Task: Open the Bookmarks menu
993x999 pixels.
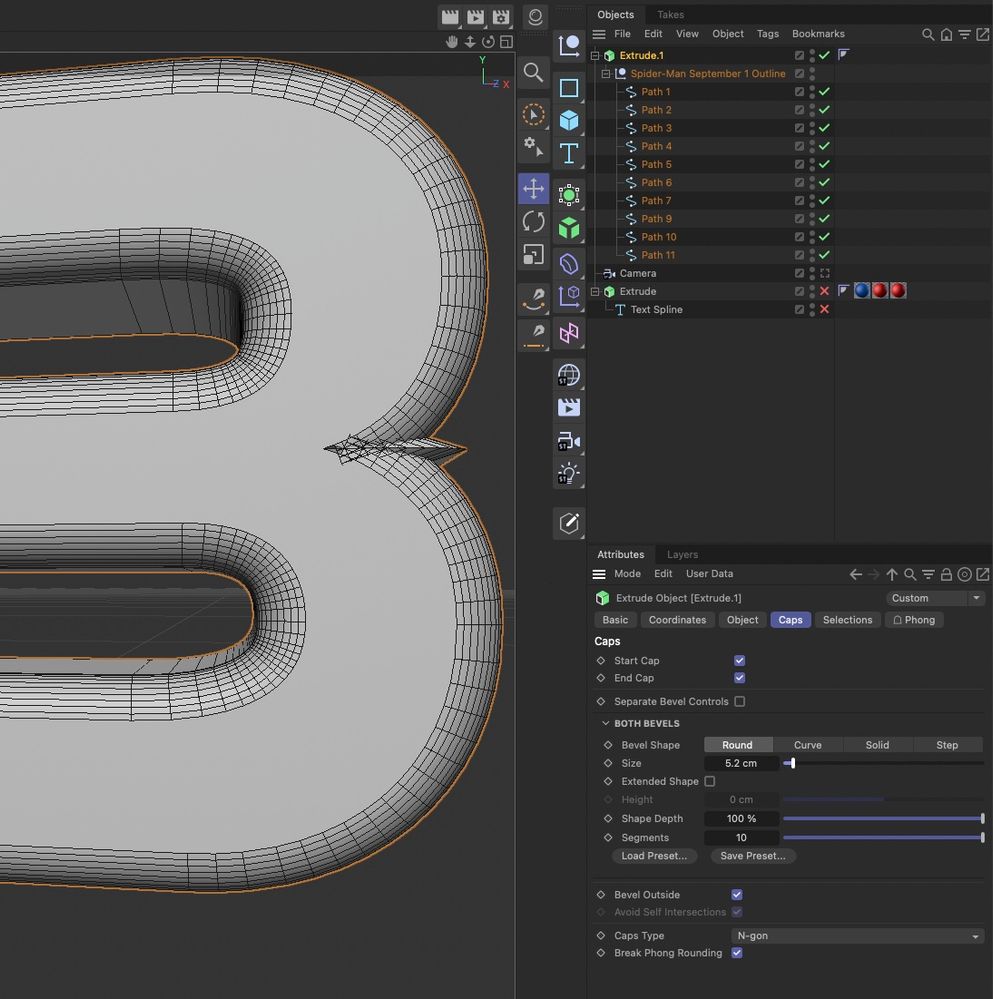Action: [818, 33]
